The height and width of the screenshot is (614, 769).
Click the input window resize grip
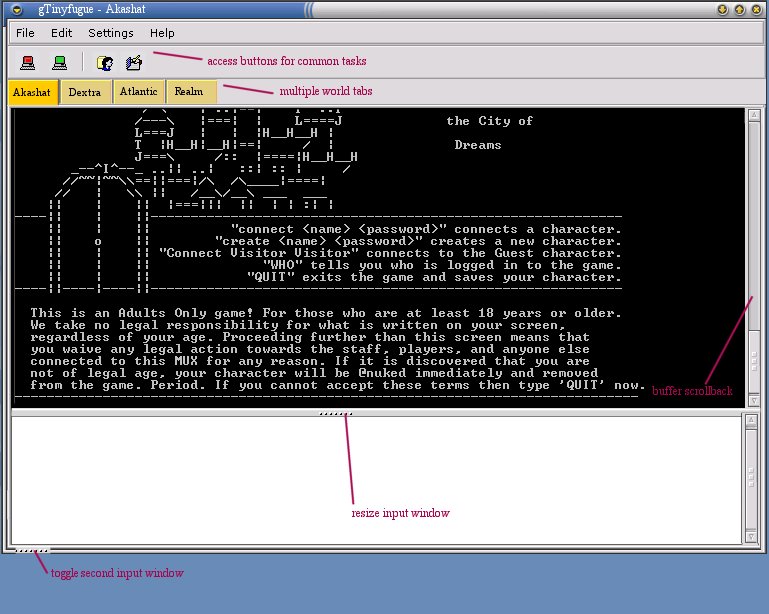point(335,413)
